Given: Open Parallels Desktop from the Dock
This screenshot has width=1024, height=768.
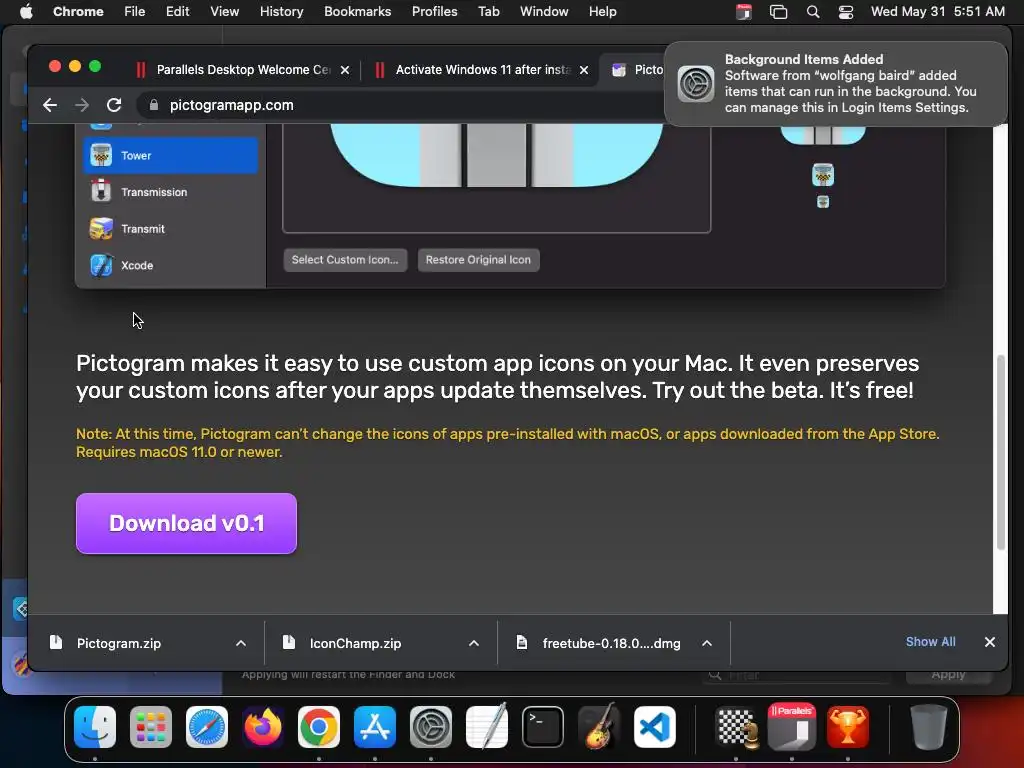Looking at the screenshot, I should (x=792, y=727).
